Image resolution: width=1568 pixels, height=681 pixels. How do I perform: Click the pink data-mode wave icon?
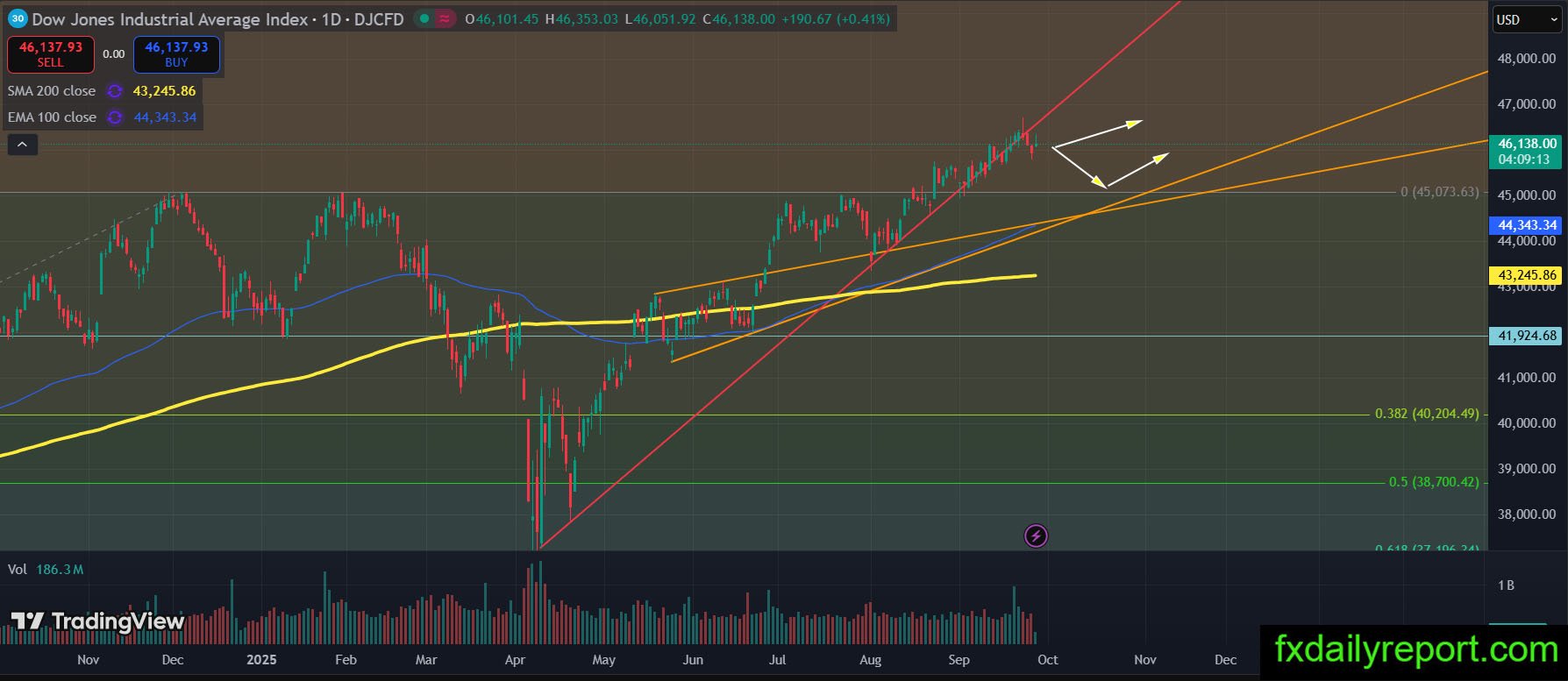tap(445, 18)
